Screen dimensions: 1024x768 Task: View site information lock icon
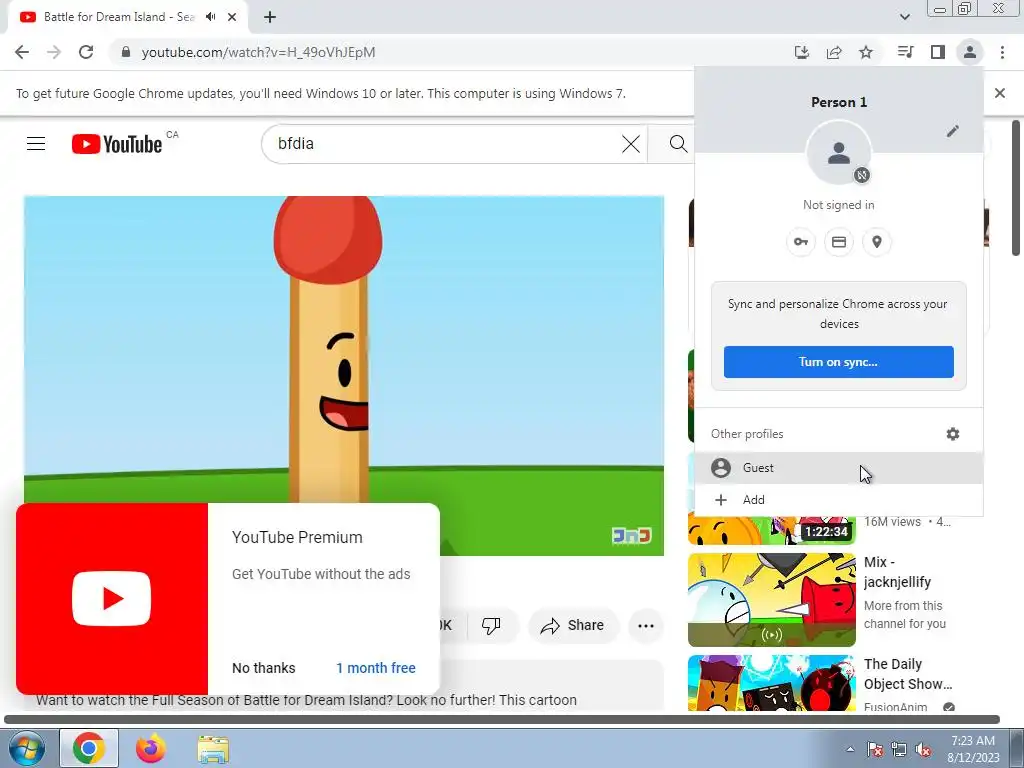[126, 52]
